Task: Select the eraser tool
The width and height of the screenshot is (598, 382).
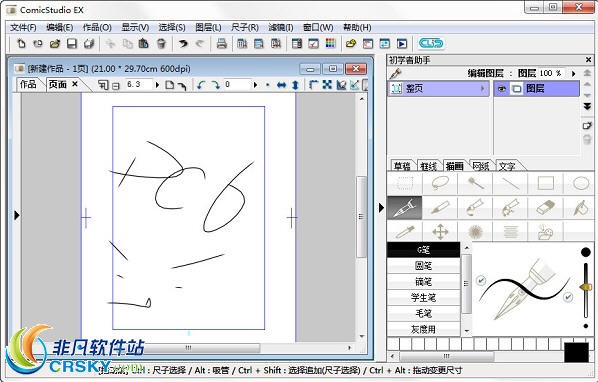Action: tap(545, 208)
